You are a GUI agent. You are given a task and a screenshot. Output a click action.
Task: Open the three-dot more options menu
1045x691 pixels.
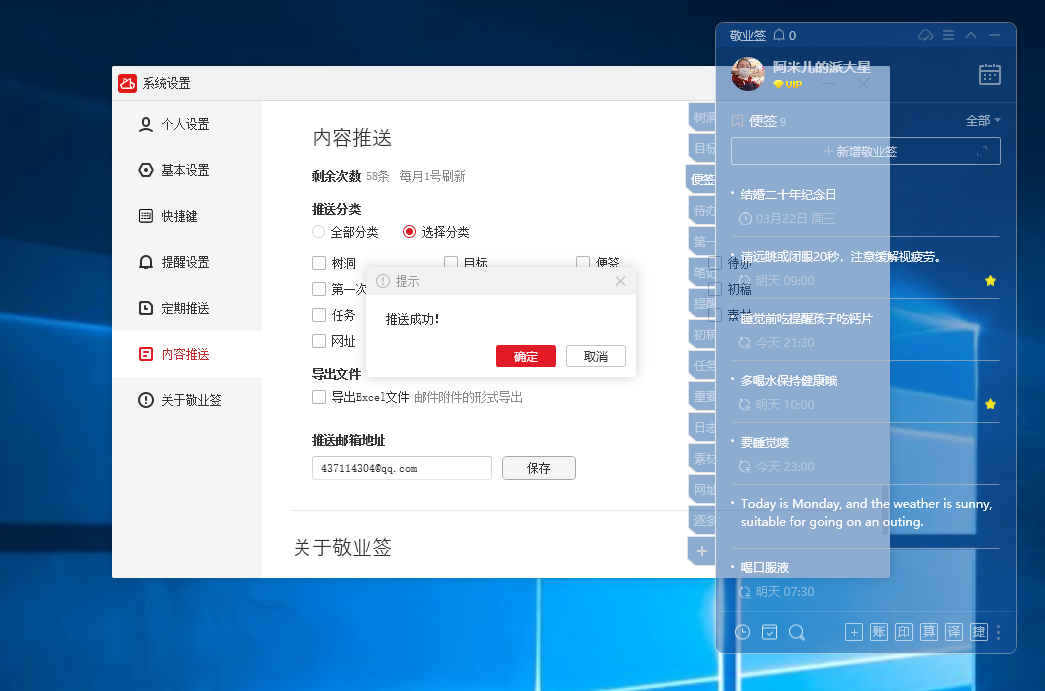coord(998,632)
